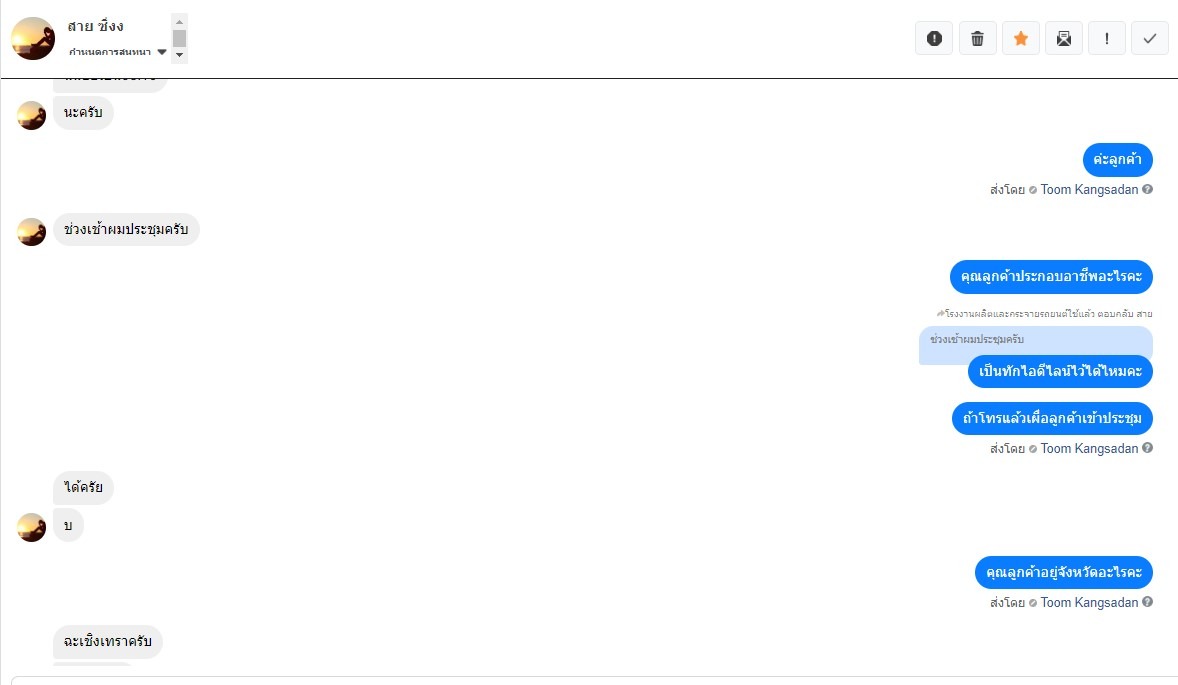This screenshot has width=1178, height=685.
Task: Click the avatar next to the นะครับ message
Action: click(32, 114)
